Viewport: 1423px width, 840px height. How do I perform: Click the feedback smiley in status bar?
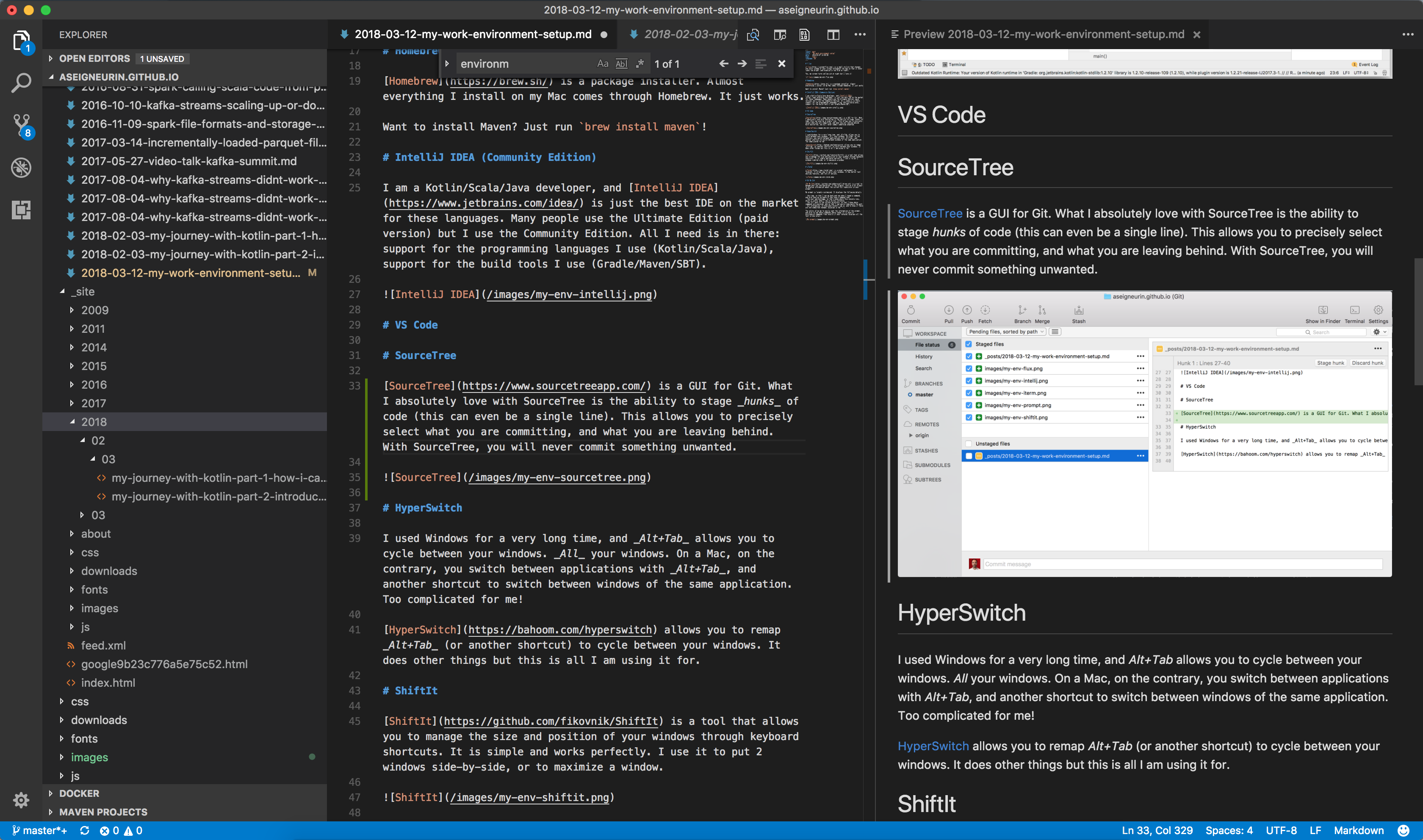coord(1403,830)
